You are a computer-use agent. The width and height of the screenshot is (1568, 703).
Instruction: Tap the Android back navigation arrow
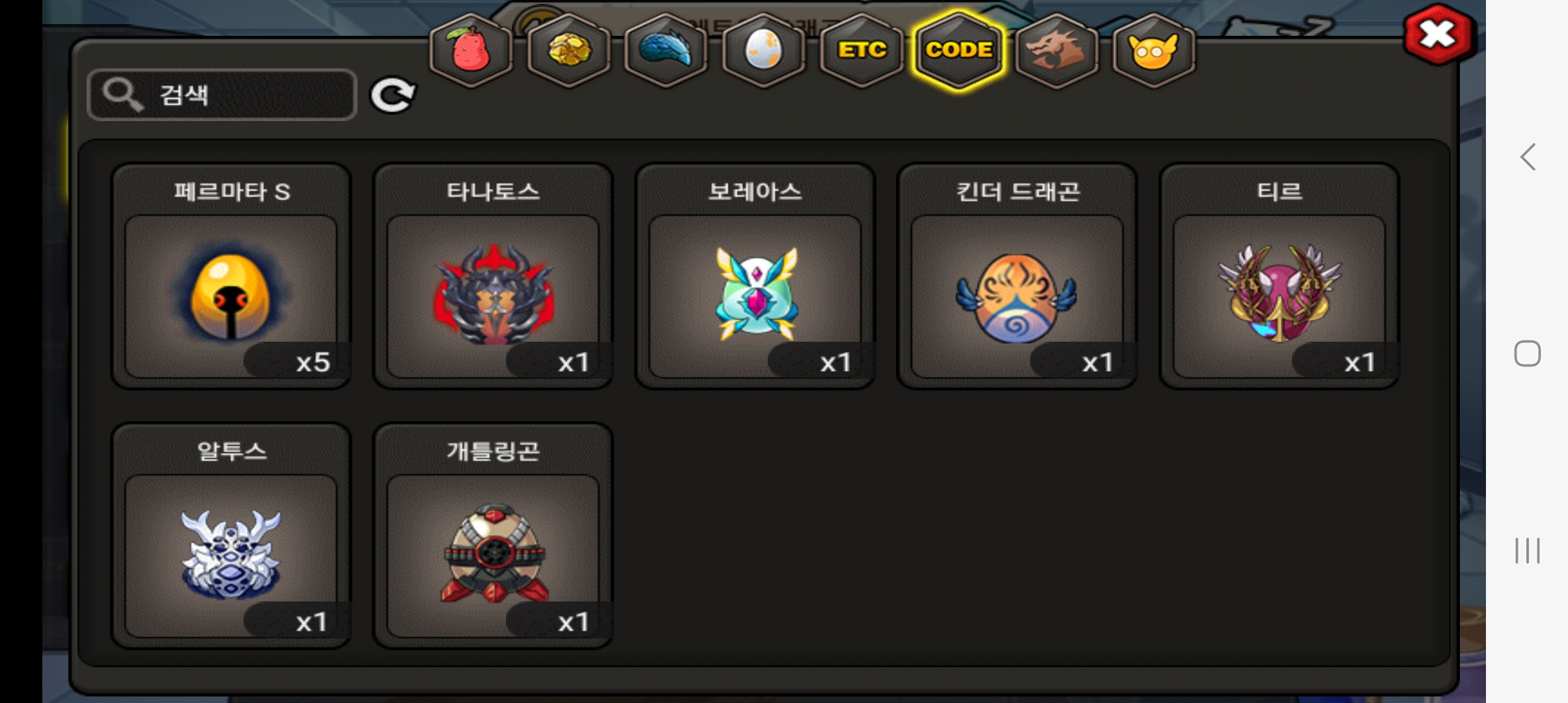[1528, 157]
